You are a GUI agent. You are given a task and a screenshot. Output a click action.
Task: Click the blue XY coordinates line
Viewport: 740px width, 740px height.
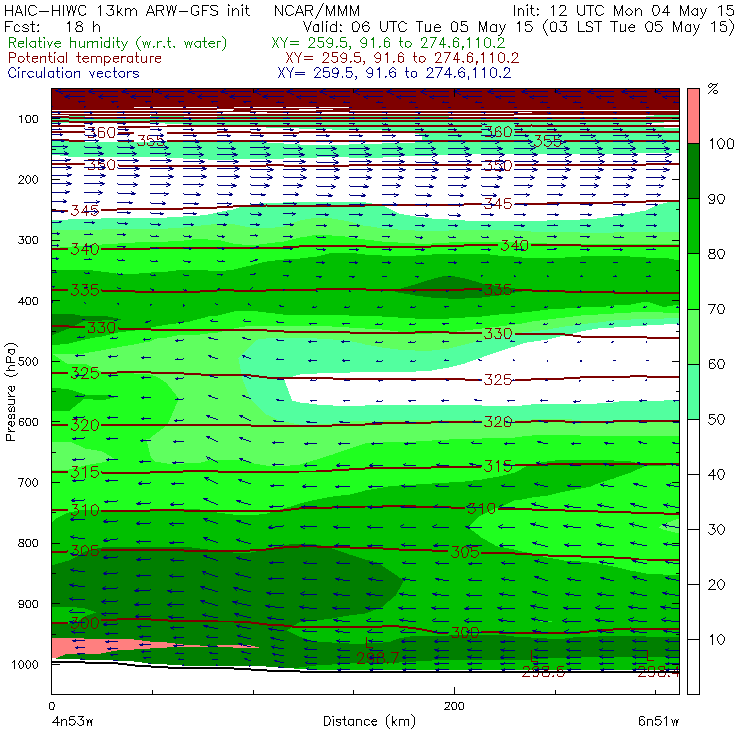(394, 73)
